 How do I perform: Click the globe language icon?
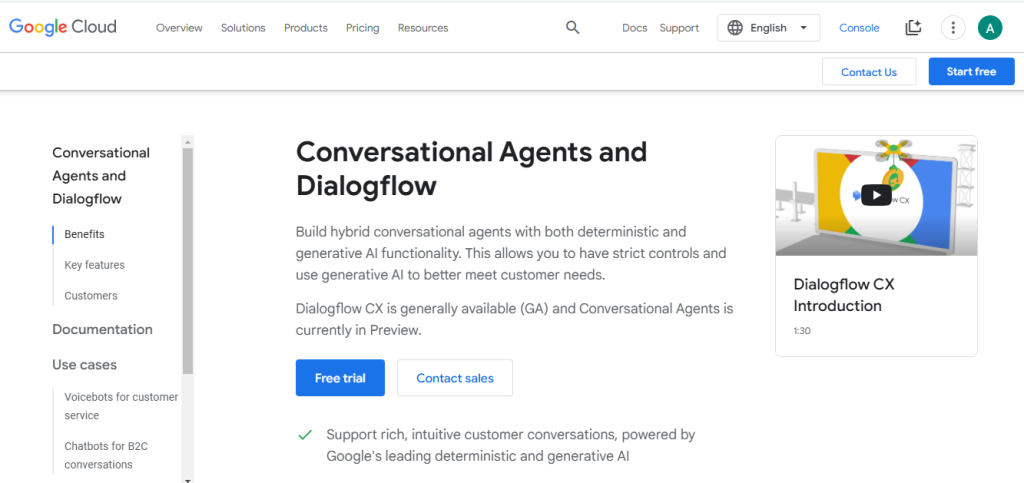tap(735, 28)
